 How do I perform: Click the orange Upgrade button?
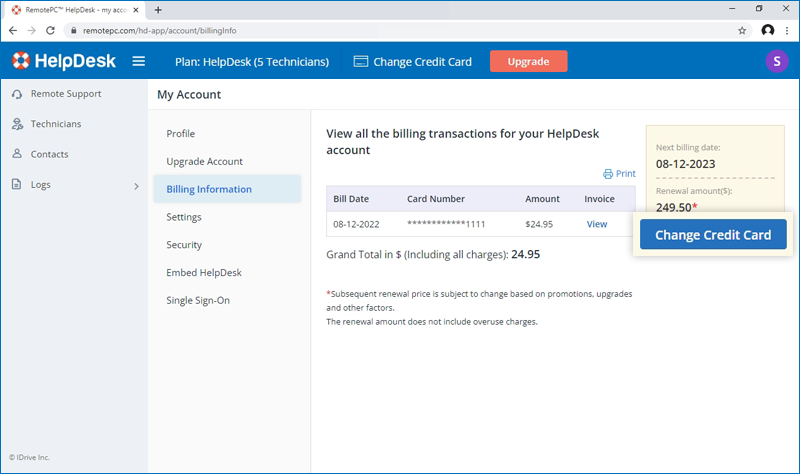[529, 61]
